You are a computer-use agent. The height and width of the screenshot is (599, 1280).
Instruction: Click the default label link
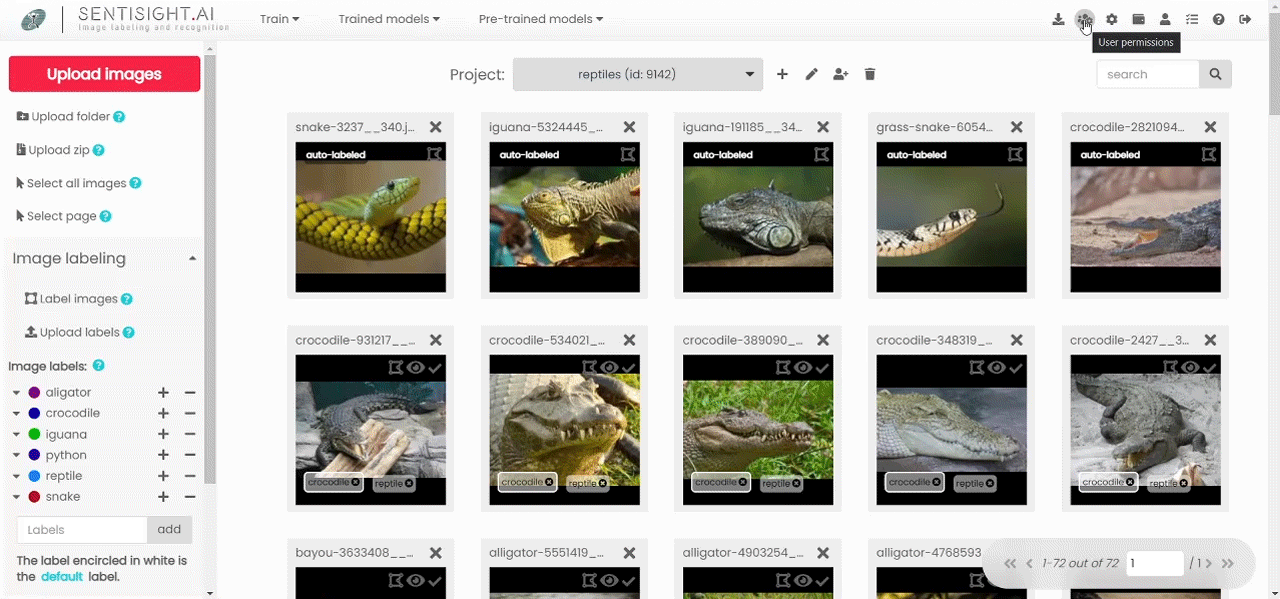[61, 577]
